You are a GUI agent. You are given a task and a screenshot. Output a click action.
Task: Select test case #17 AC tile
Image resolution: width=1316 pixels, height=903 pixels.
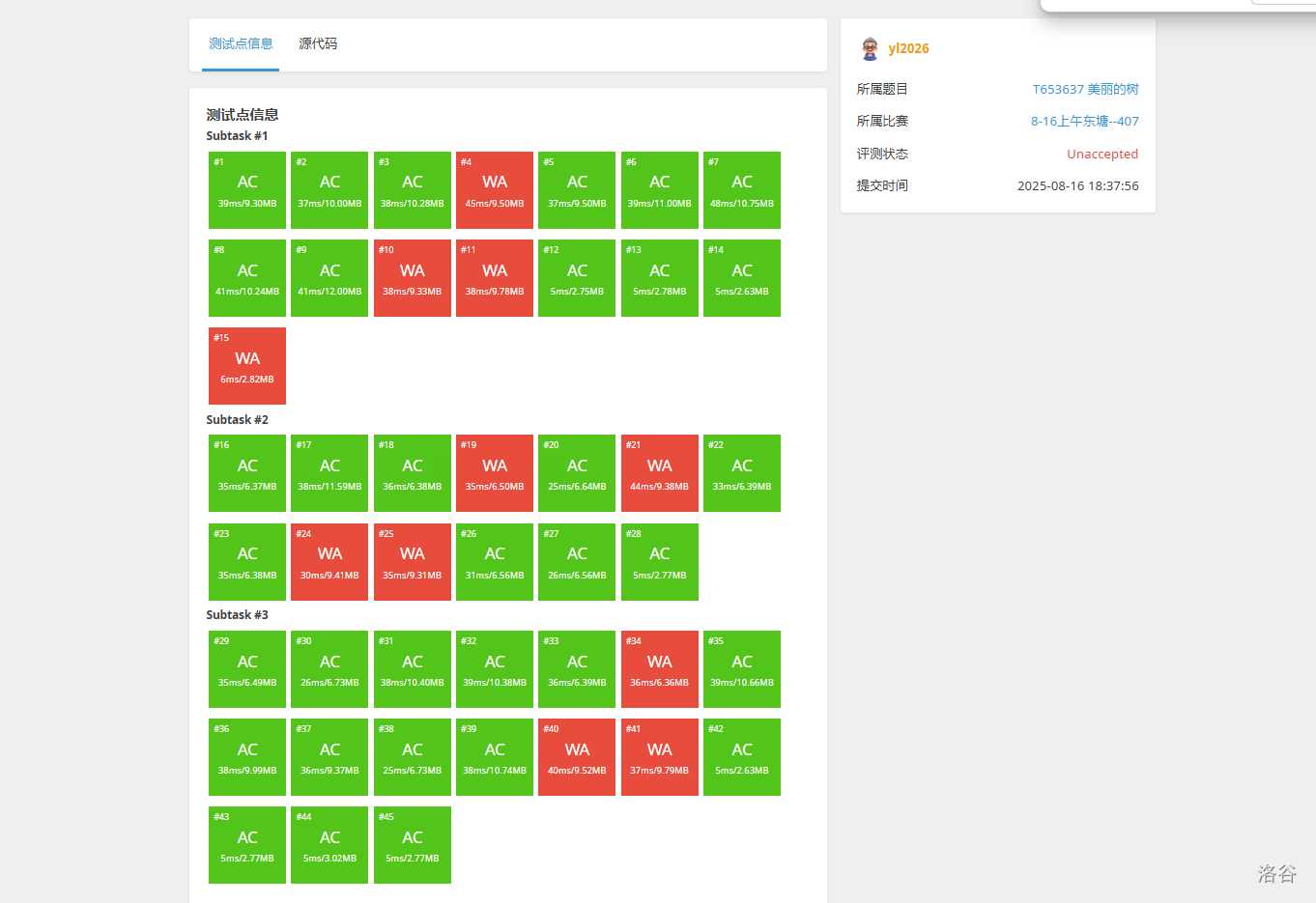tap(329, 473)
